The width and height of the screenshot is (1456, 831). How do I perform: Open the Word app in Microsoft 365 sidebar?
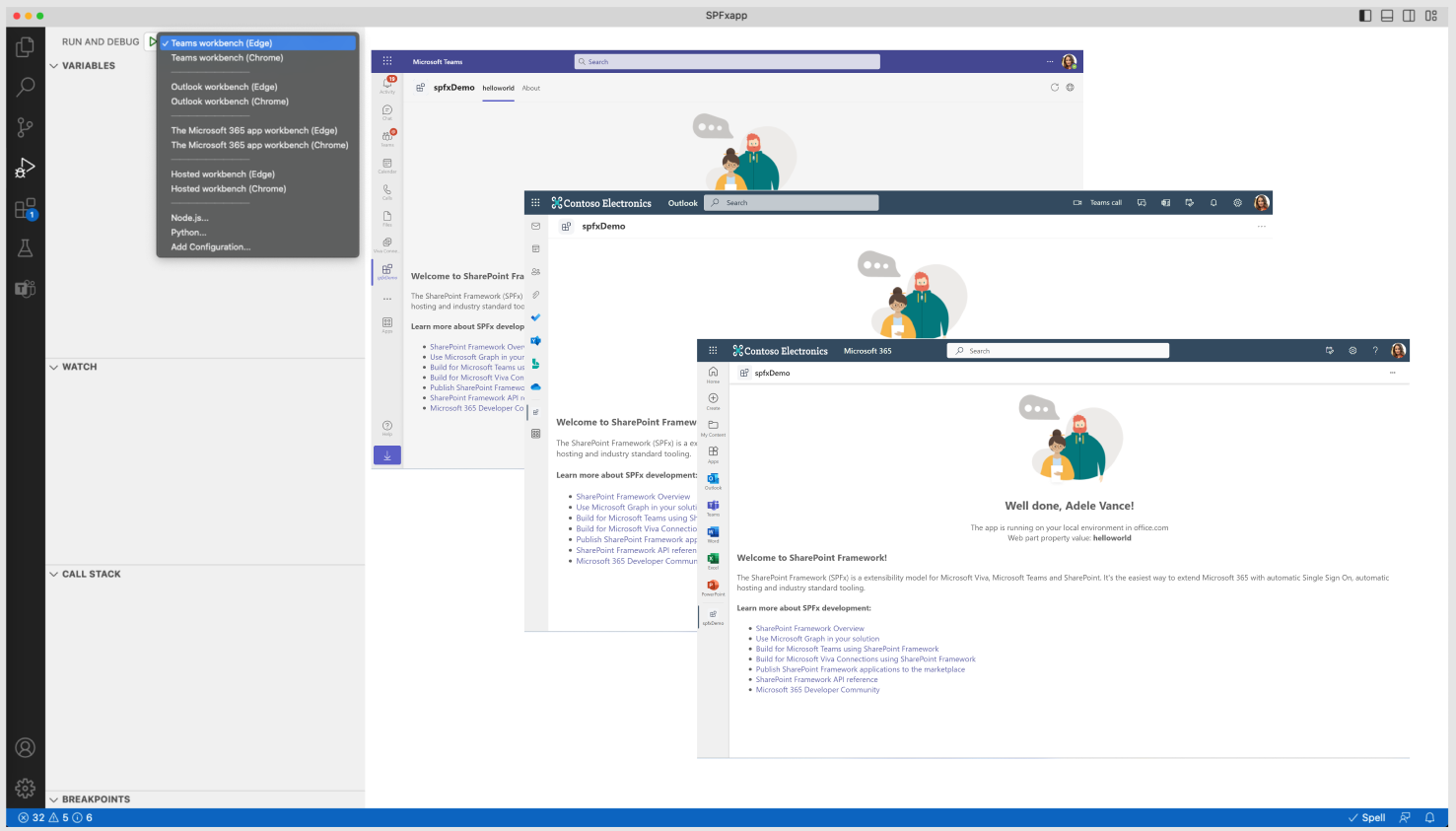pyautogui.click(x=713, y=533)
